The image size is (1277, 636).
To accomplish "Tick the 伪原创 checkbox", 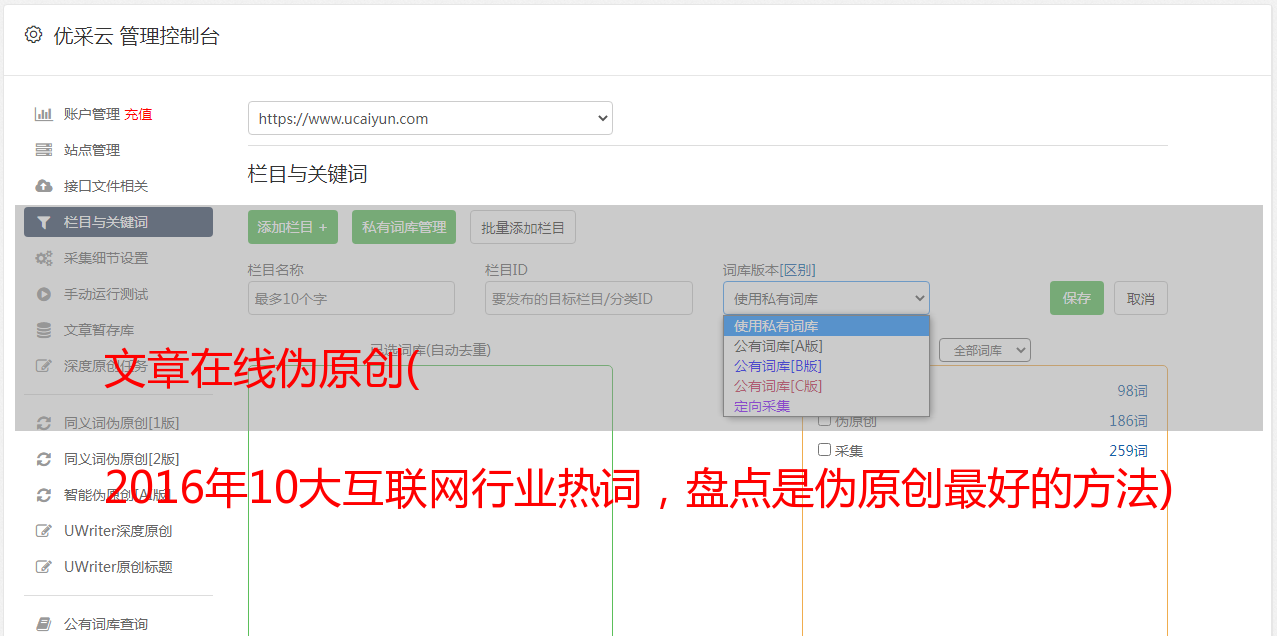I will coord(825,421).
